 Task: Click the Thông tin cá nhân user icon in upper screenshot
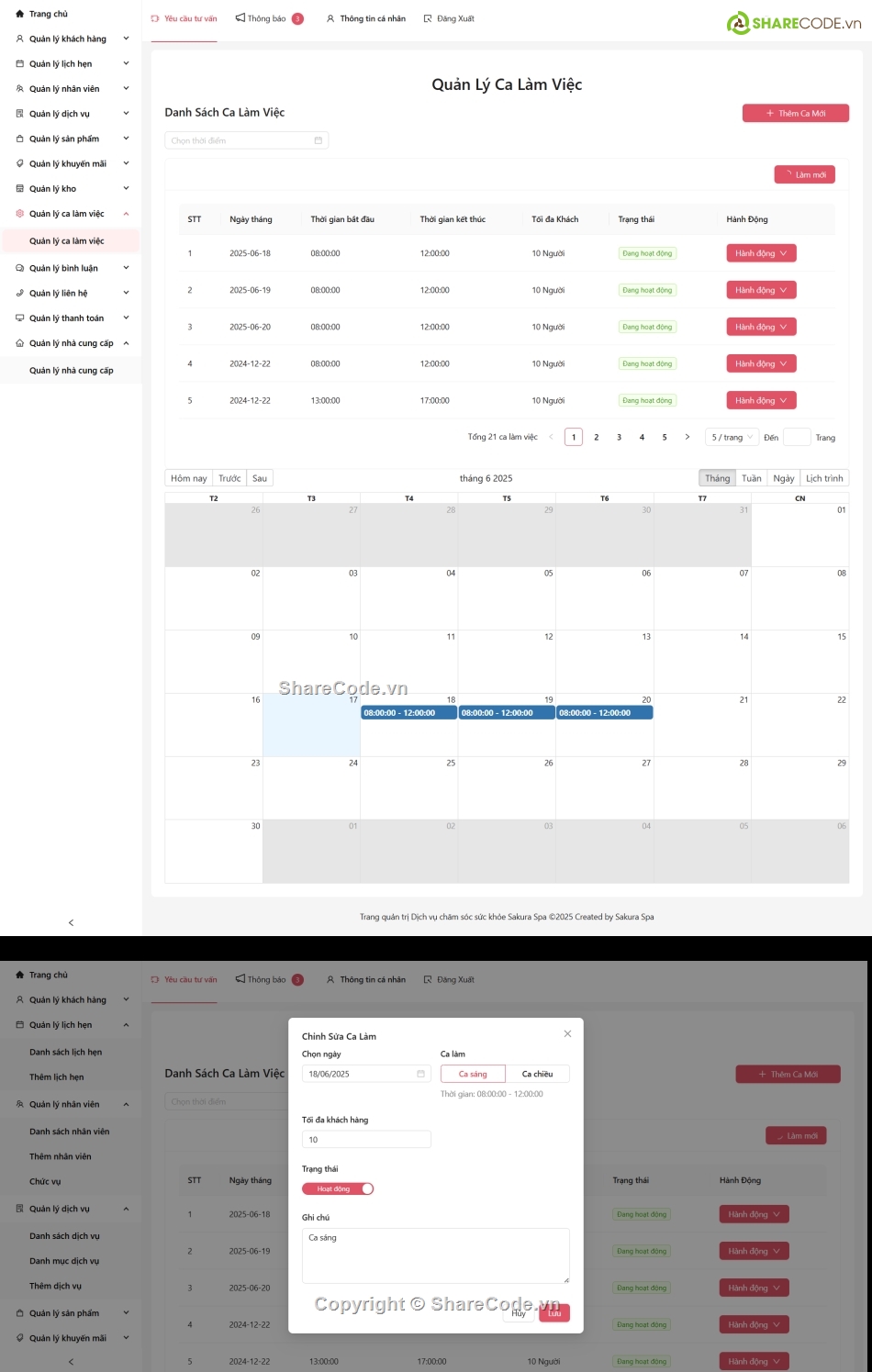[x=330, y=18]
